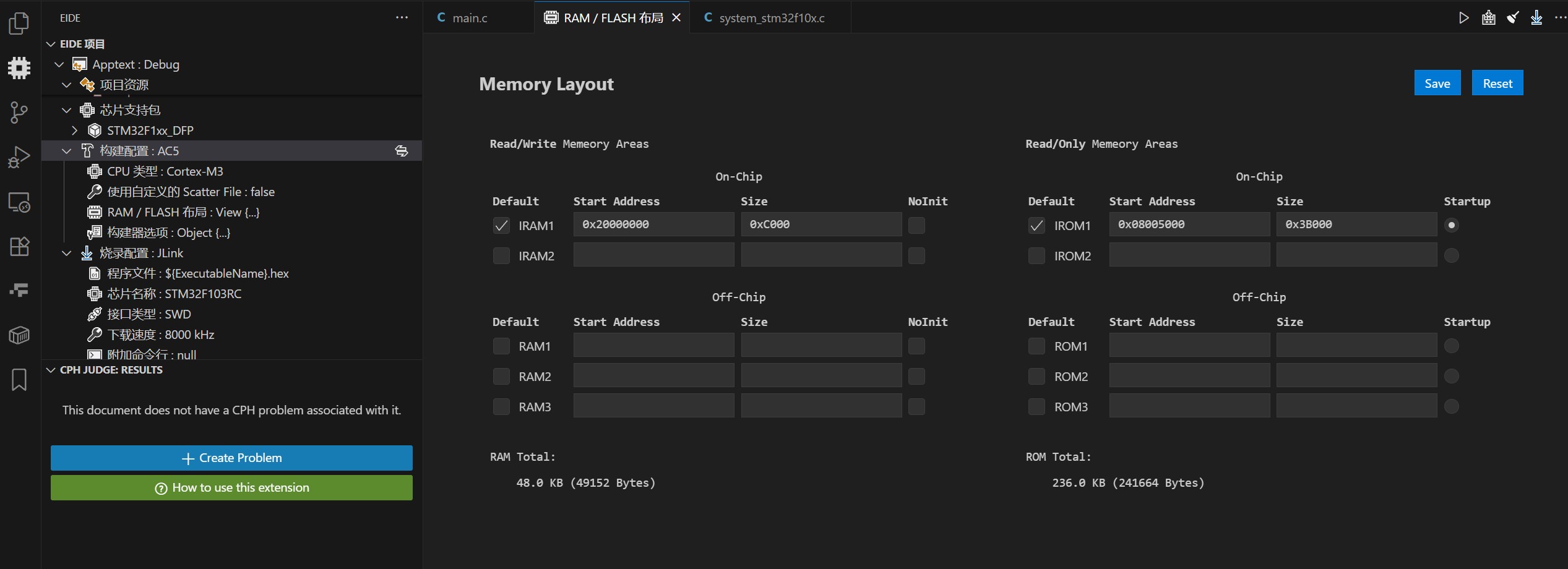
Task: Click the Build icon in the editor toolbar
Action: coord(1488,18)
